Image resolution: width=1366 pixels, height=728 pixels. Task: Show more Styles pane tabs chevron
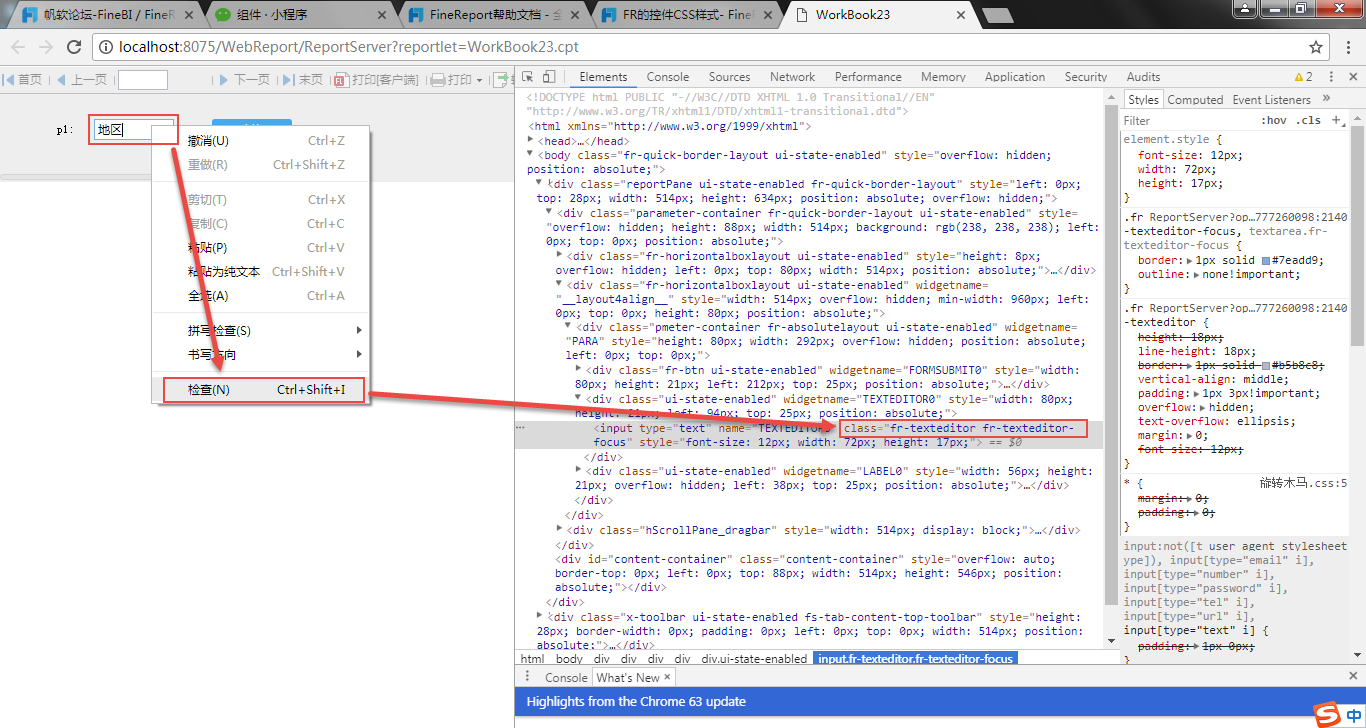tap(1326, 99)
